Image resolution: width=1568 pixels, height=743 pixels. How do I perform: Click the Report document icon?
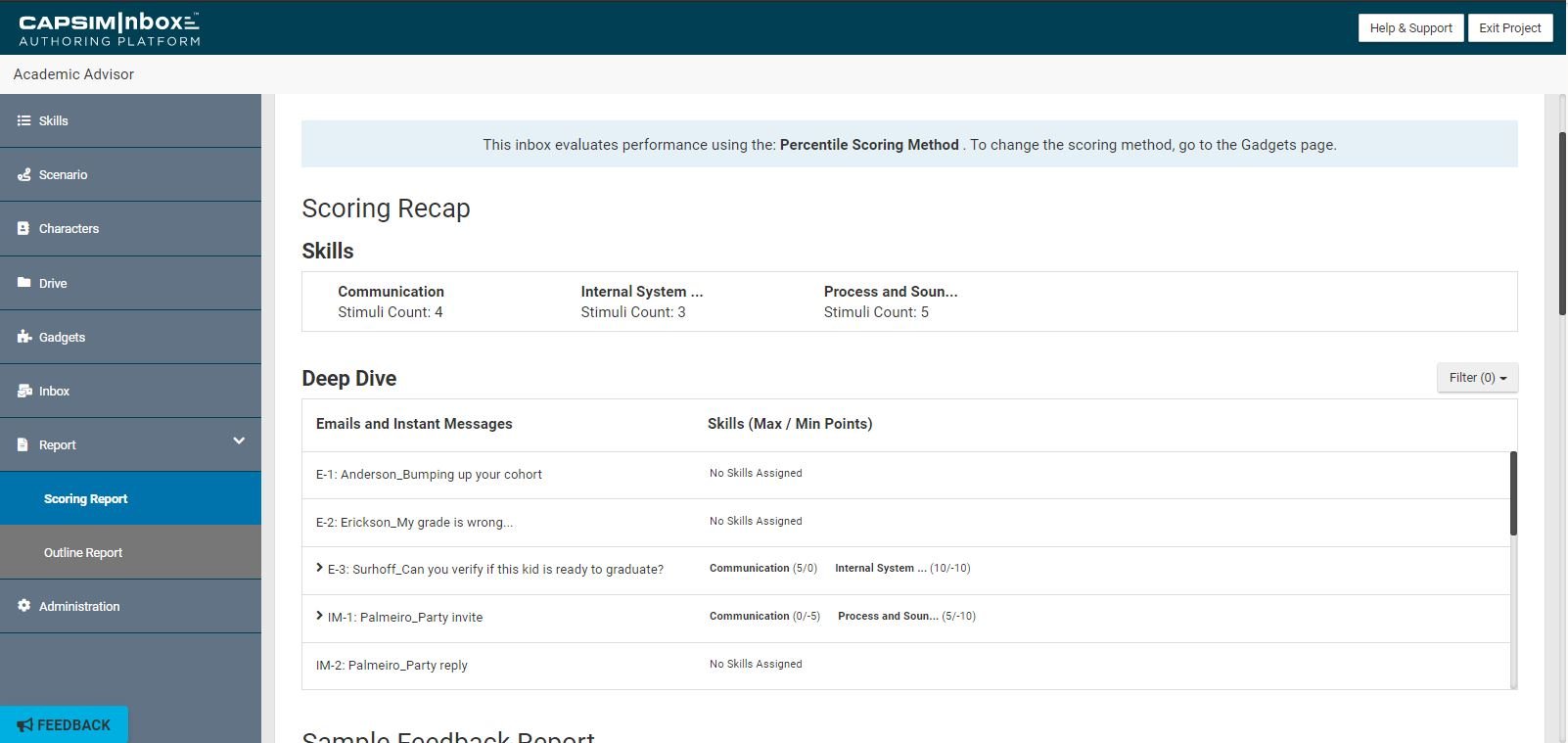(23, 444)
